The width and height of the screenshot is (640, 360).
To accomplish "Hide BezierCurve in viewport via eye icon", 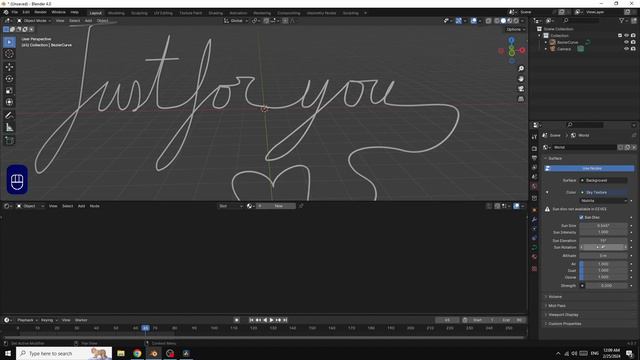I will coord(626,42).
